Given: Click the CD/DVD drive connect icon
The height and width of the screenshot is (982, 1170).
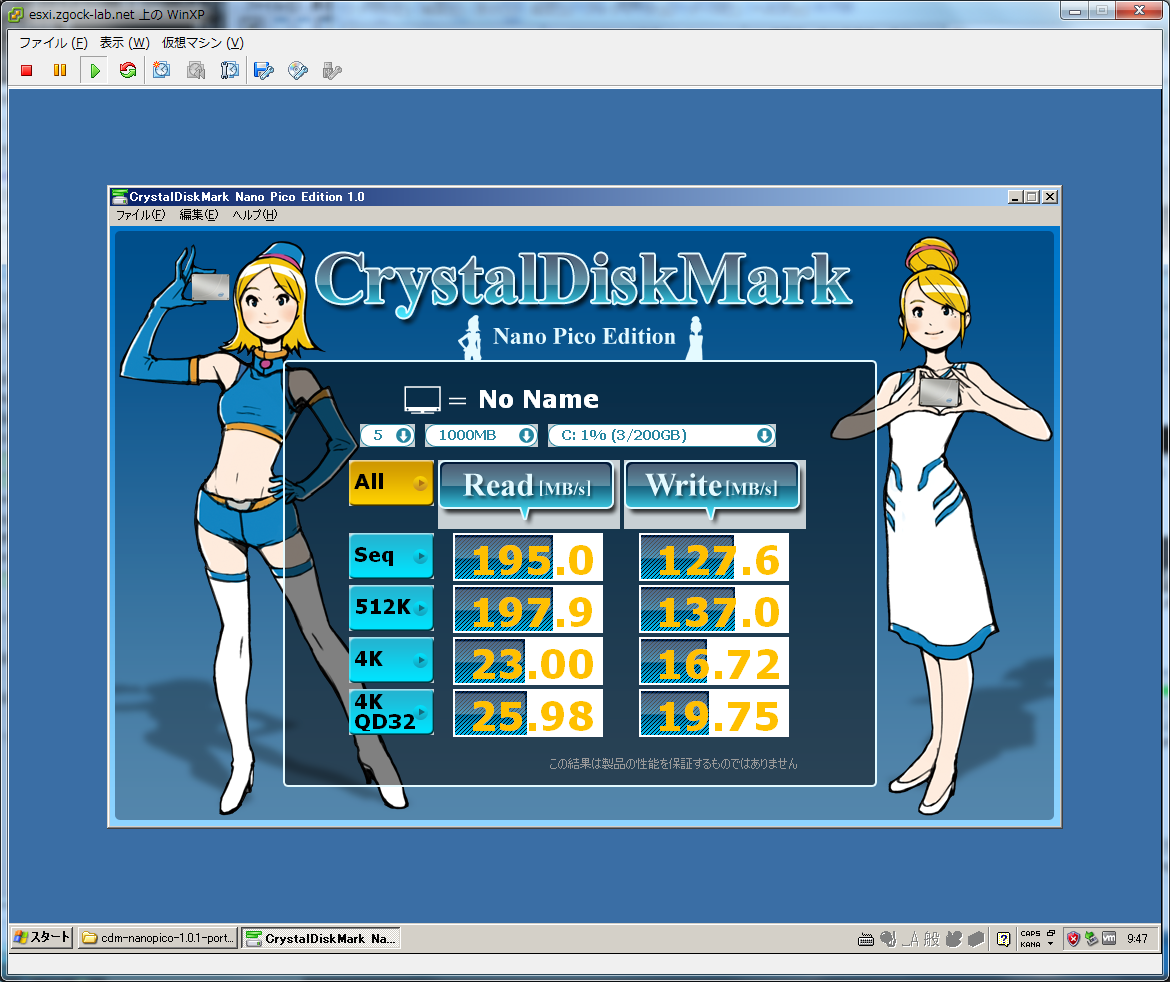Looking at the screenshot, I should tap(298, 70).
